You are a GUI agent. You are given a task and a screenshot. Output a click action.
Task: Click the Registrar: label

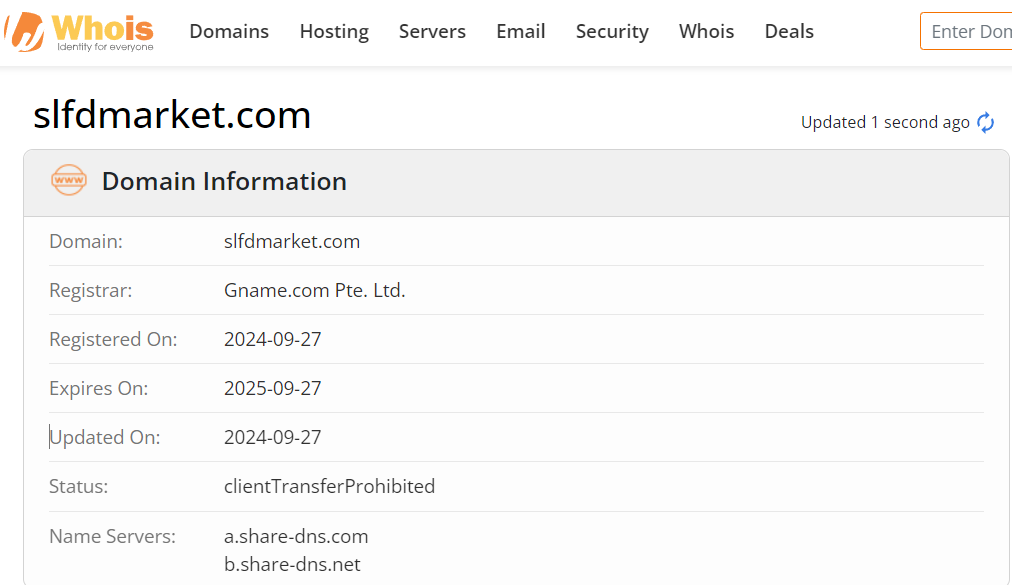click(x=90, y=290)
